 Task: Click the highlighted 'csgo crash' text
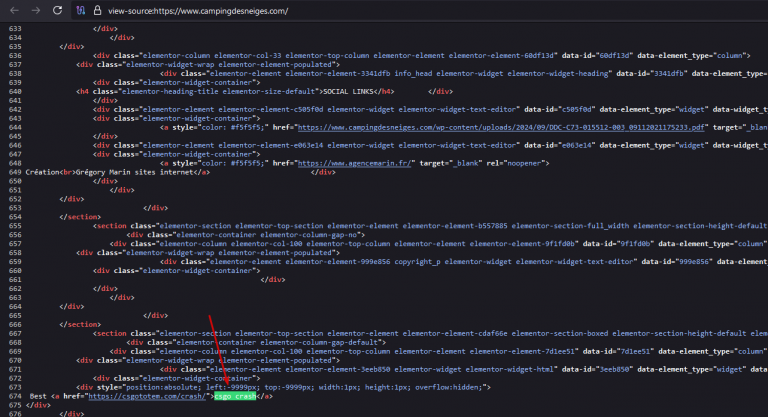pyautogui.click(x=235, y=396)
